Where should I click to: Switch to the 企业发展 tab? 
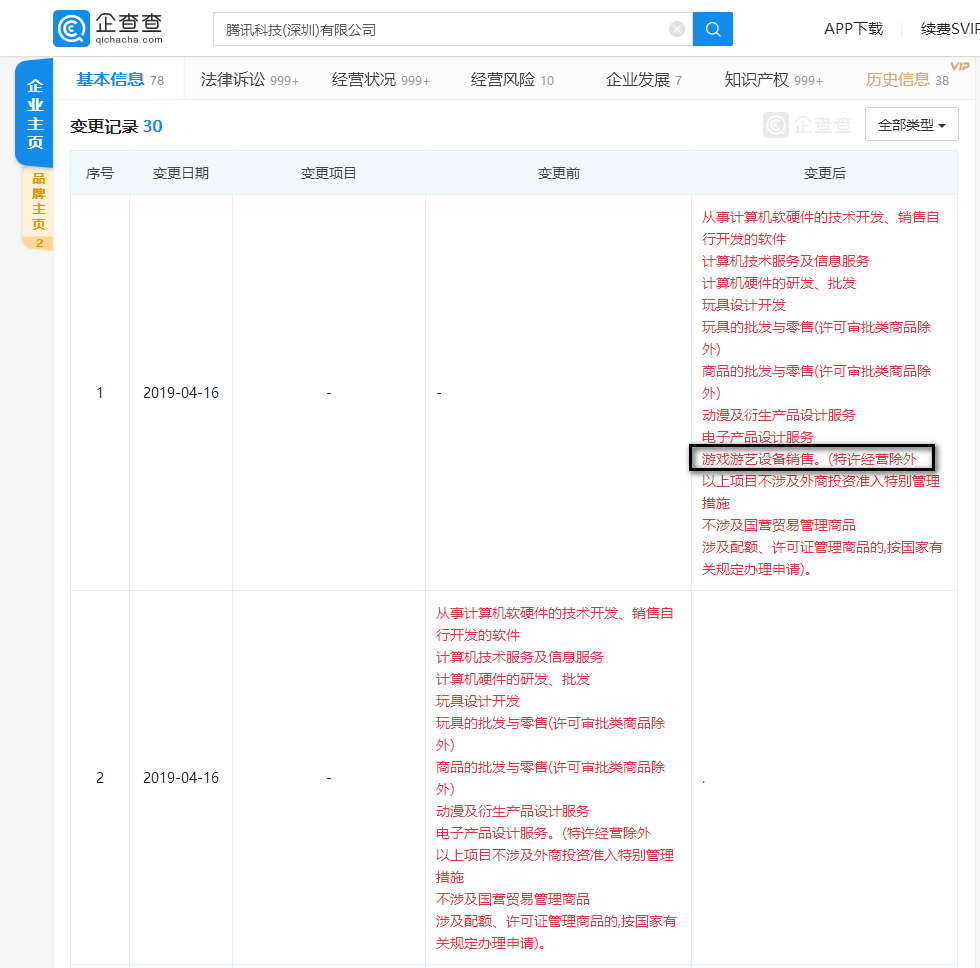(x=643, y=79)
